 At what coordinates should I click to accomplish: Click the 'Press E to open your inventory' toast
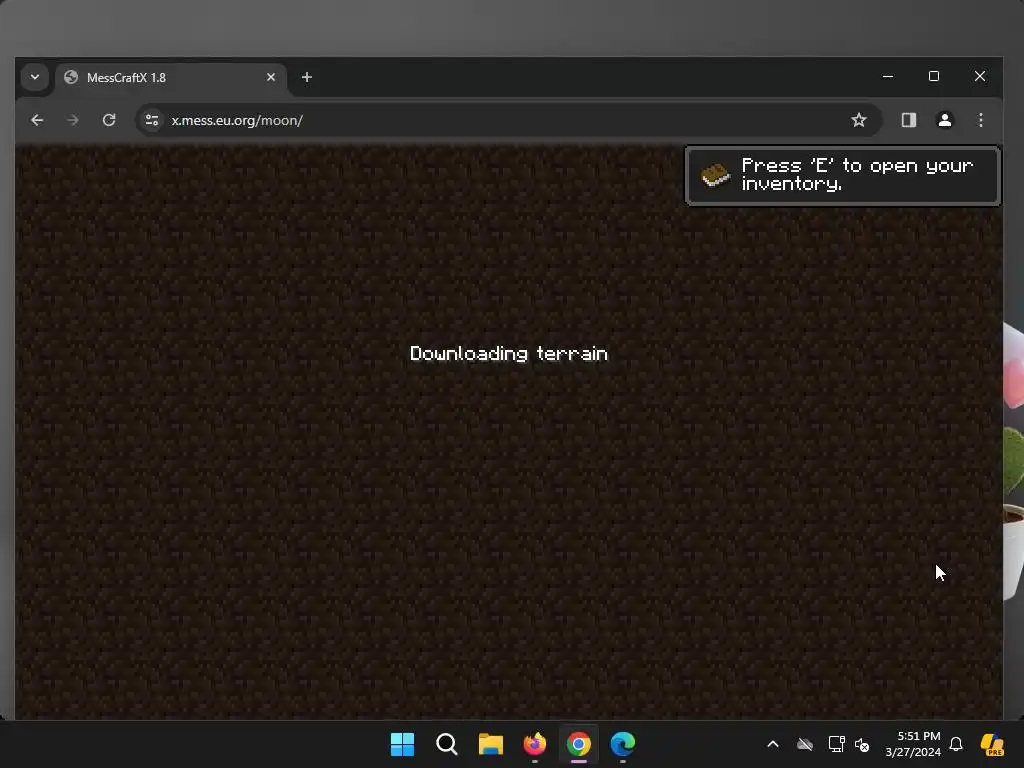coord(842,176)
